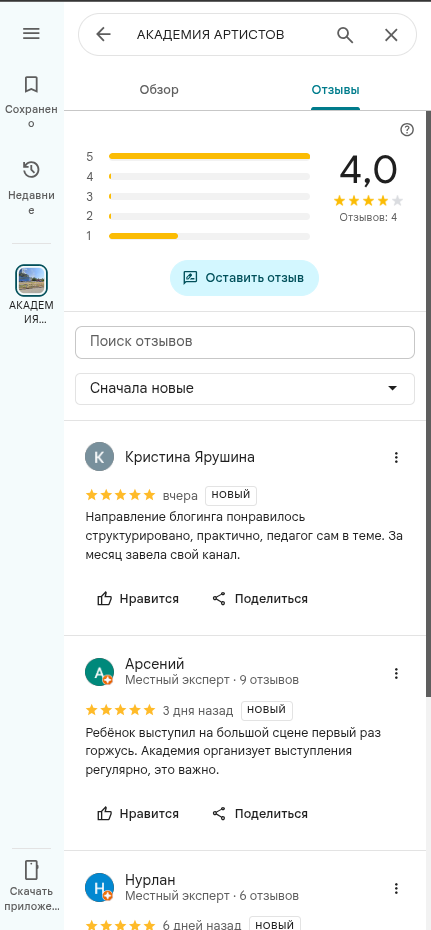Select the 1-star rating bar
Screen dimensions: 431x930
point(209,236)
